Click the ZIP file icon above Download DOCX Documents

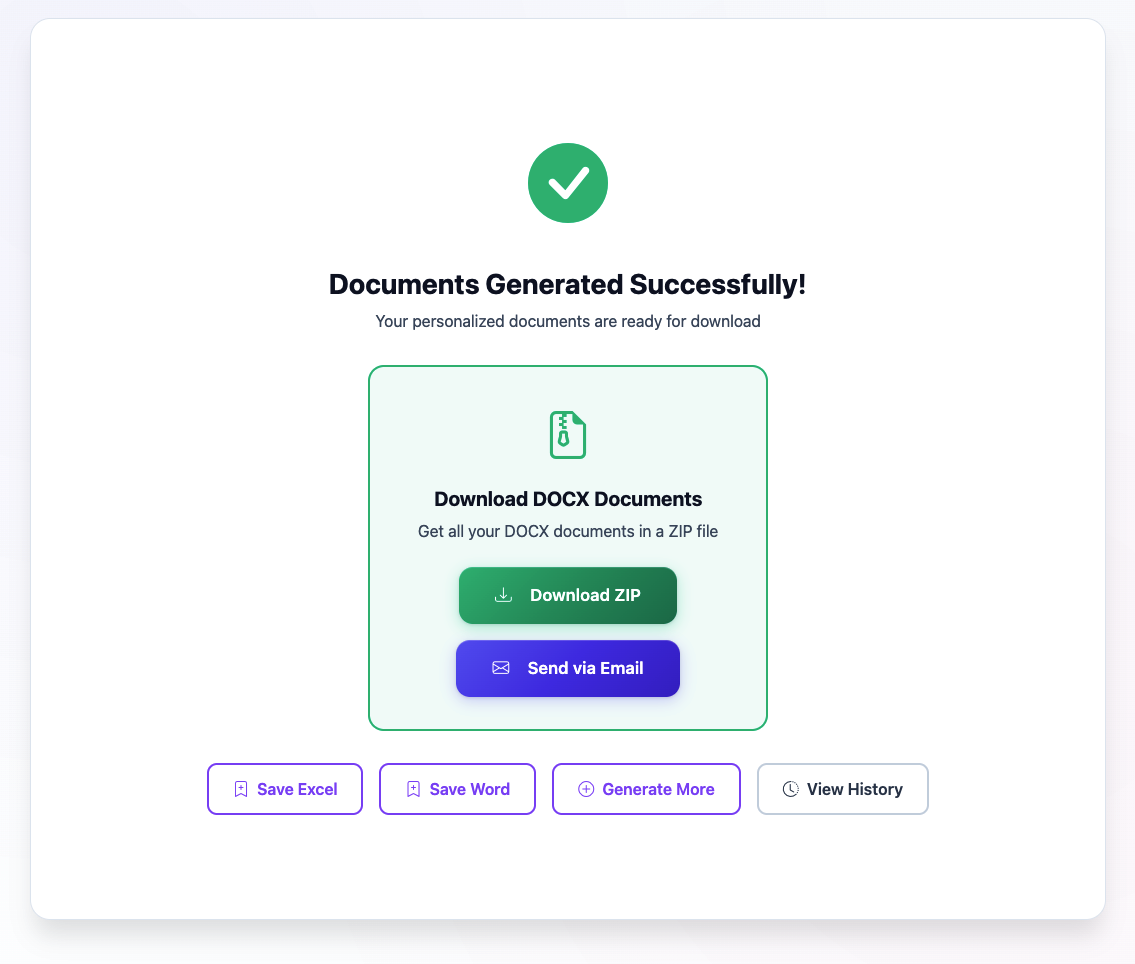(x=567, y=435)
